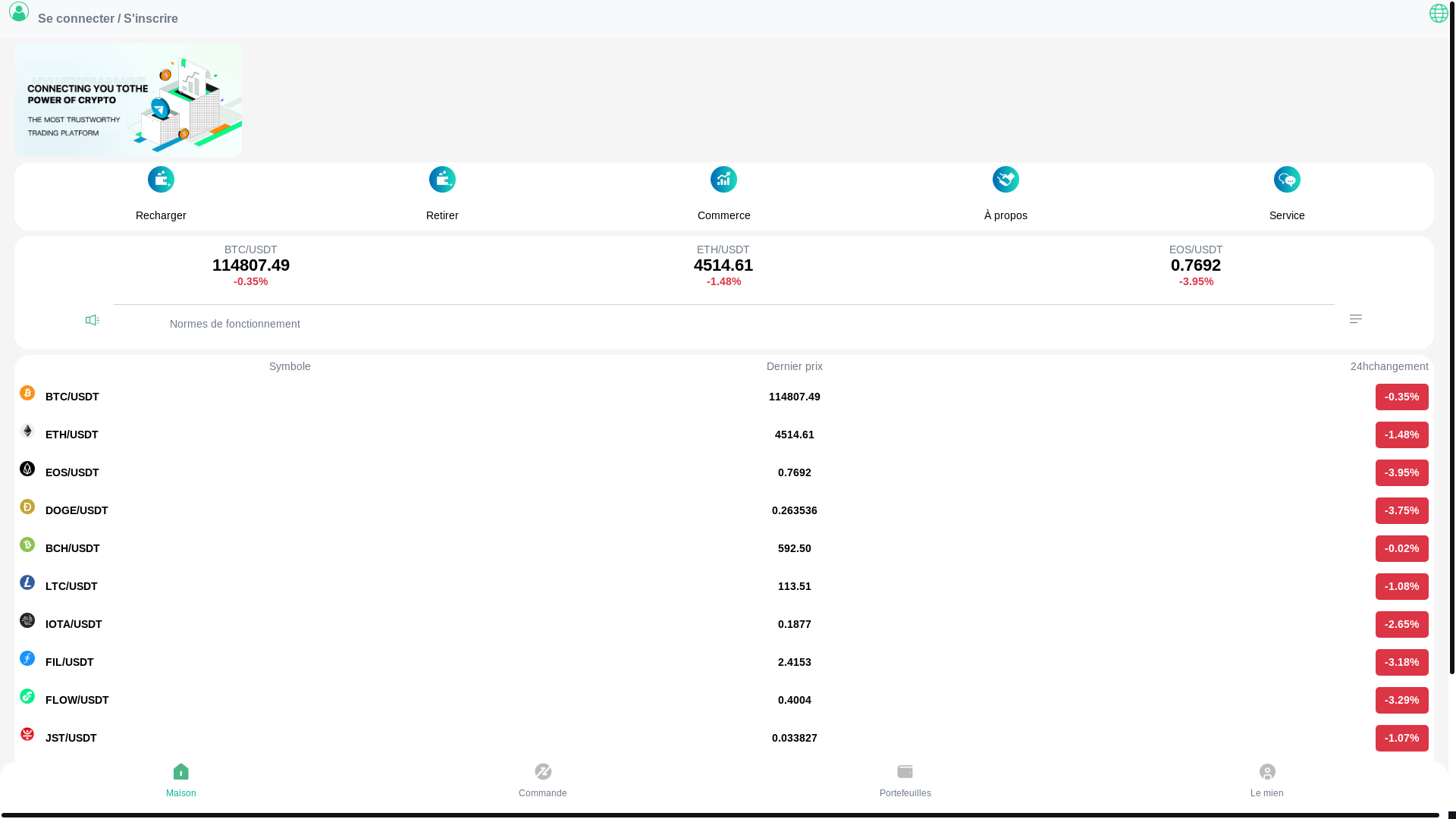Viewport: 1456px width, 819px height.
Task: Click the Dogecoin coin icon
Action: 27,507
